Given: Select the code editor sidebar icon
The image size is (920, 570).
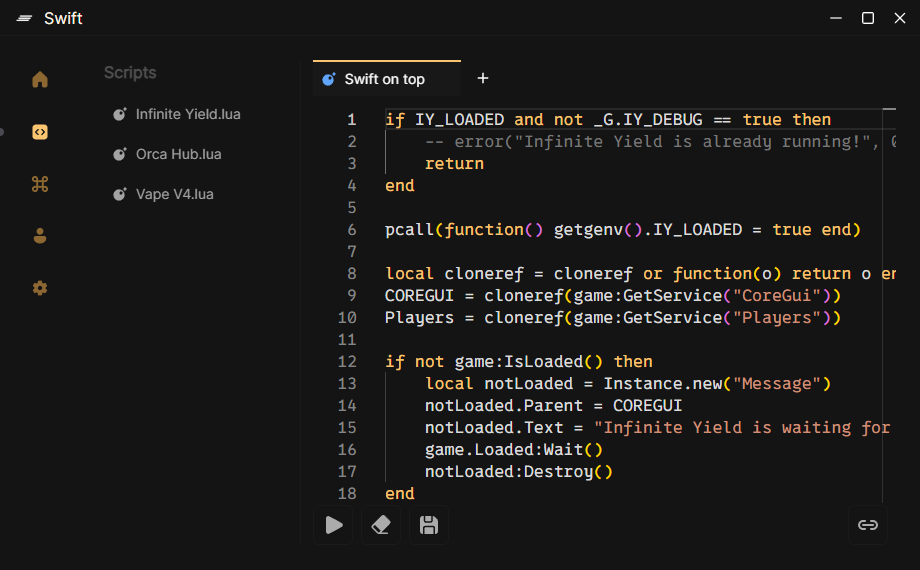Looking at the screenshot, I should point(40,132).
